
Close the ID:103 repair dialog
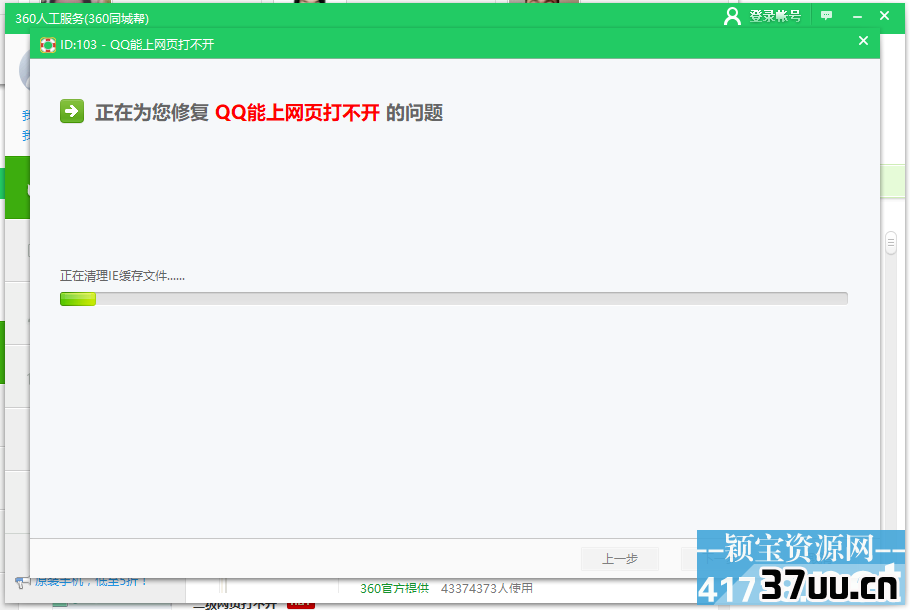[x=863, y=41]
